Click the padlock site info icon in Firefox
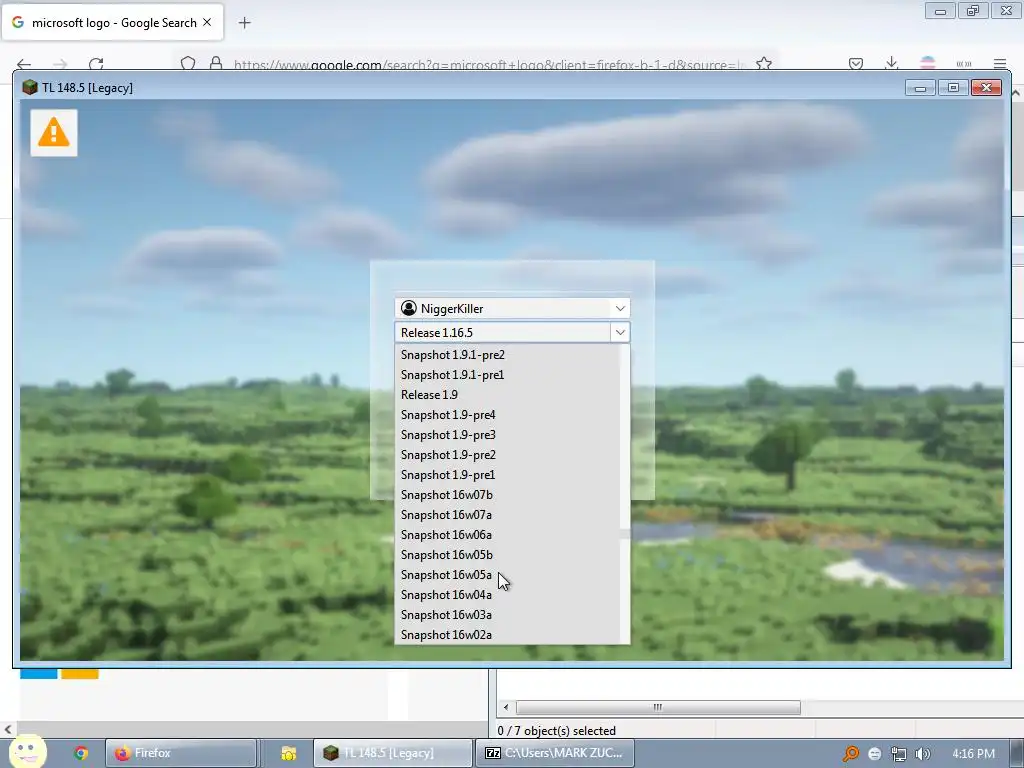 216,64
